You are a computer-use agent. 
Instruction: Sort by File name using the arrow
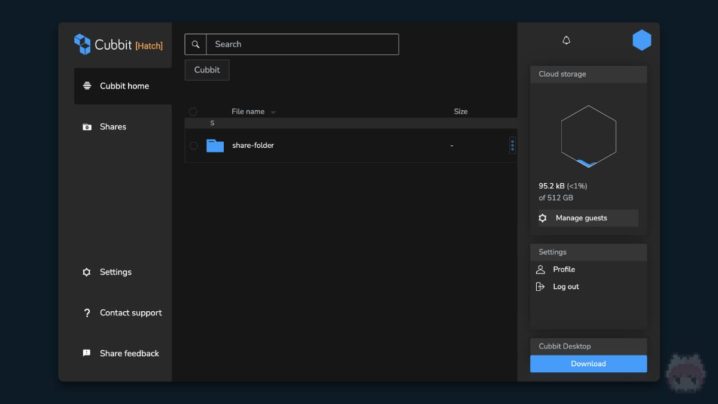273,112
